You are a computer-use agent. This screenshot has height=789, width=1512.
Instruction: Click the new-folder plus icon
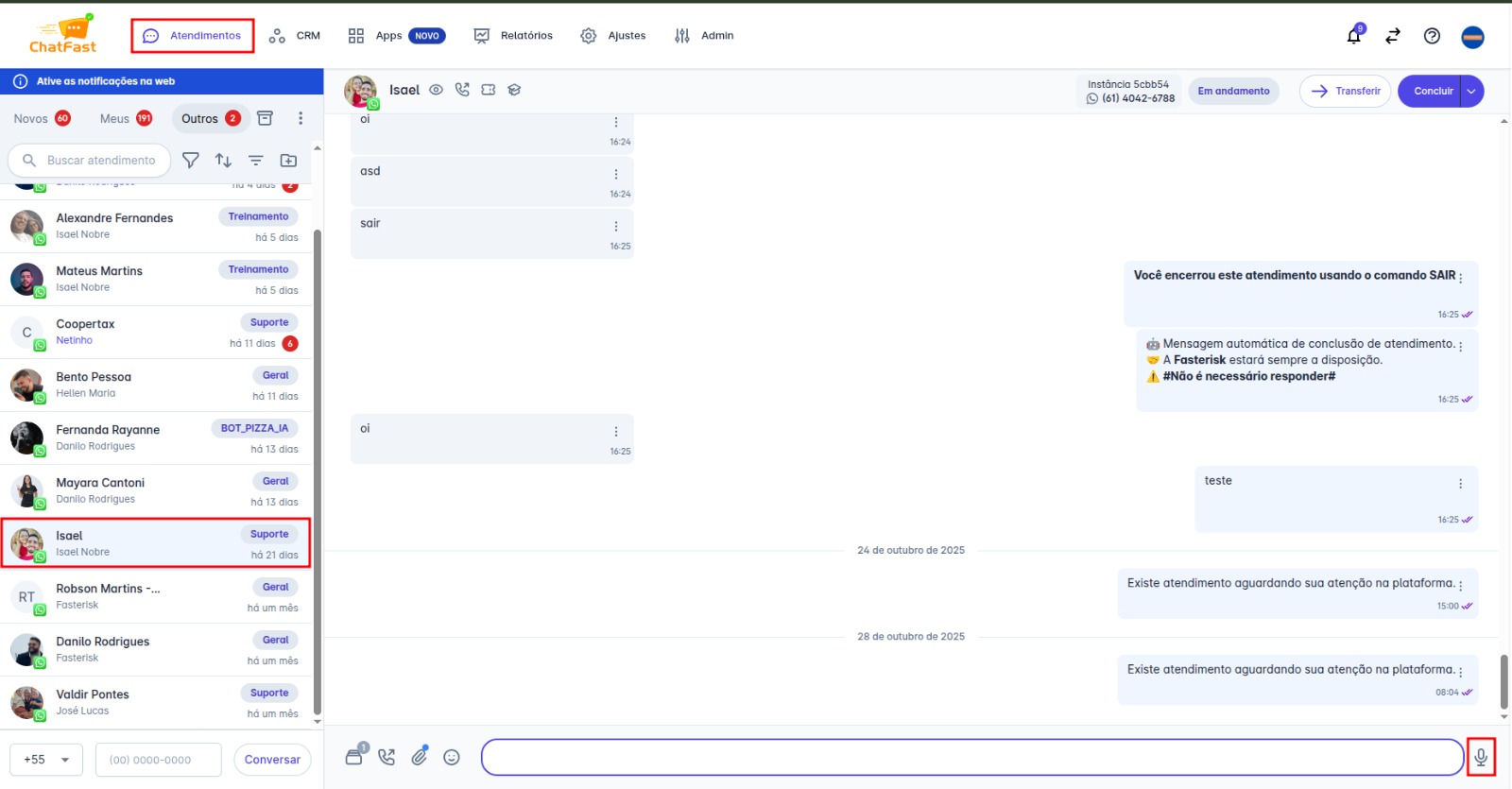tap(288, 161)
